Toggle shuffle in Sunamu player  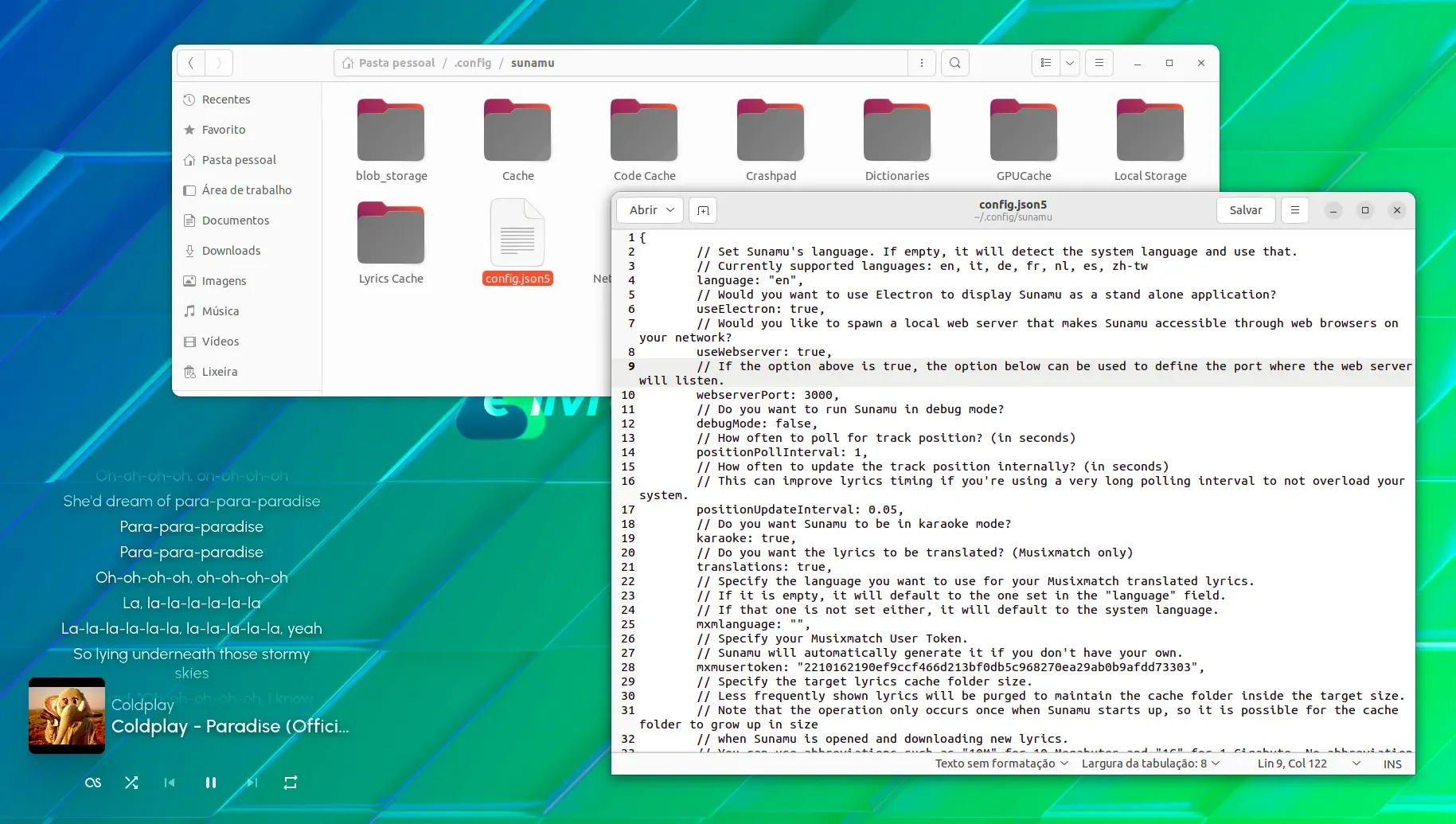coord(131,783)
